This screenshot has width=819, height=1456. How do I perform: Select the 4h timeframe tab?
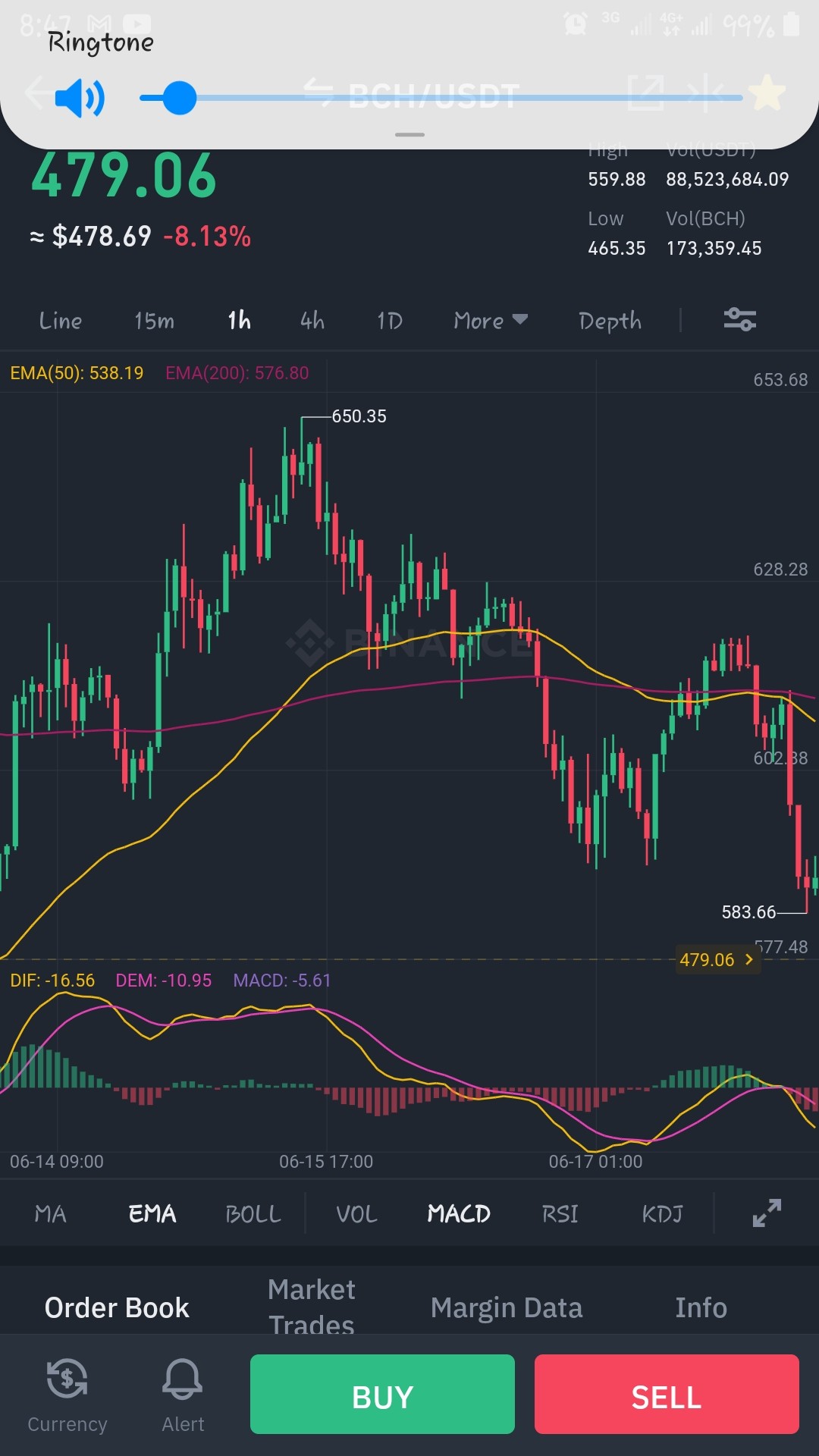click(312, 321)
